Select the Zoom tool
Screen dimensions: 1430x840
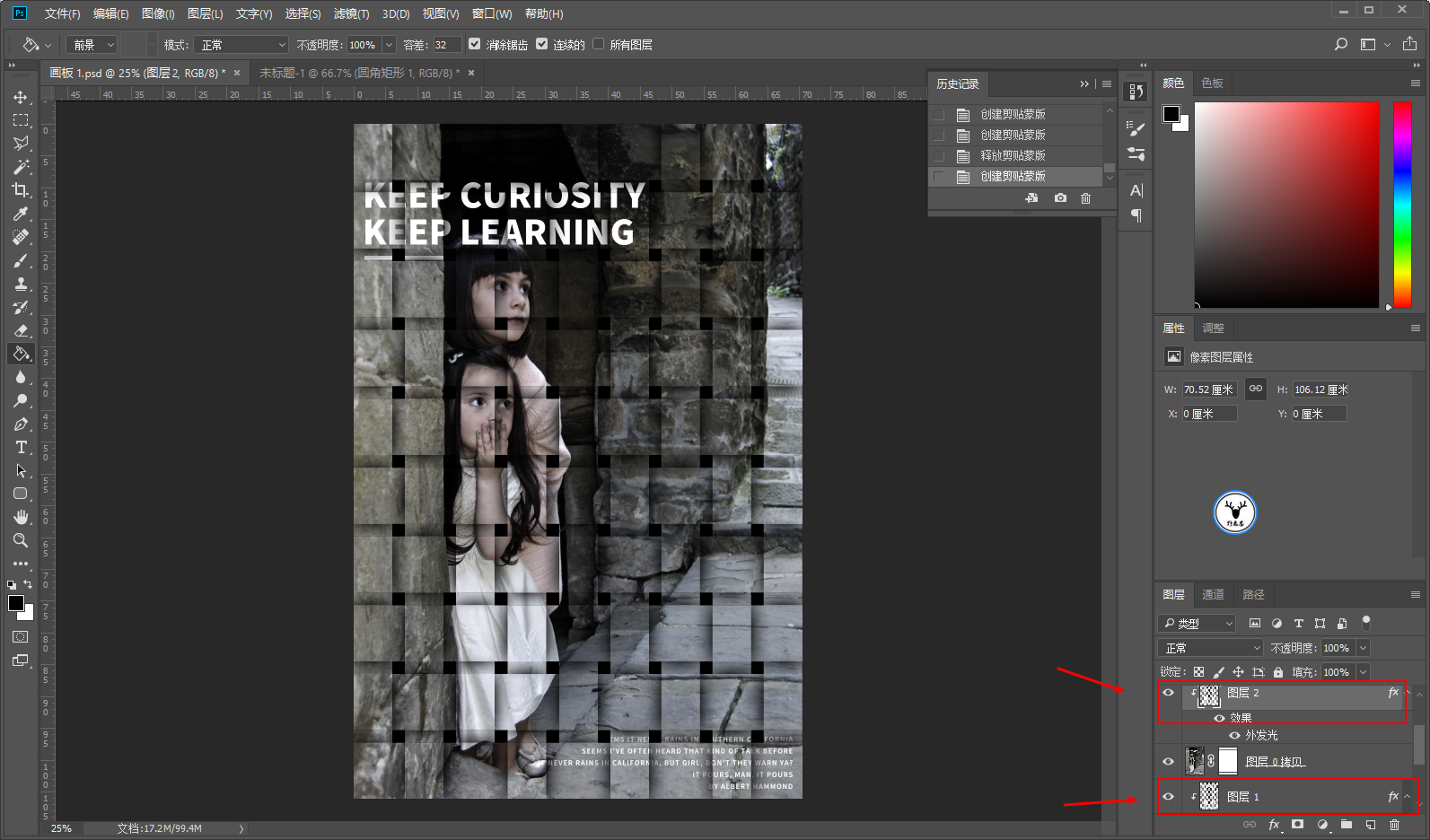(x=21, y=540)
